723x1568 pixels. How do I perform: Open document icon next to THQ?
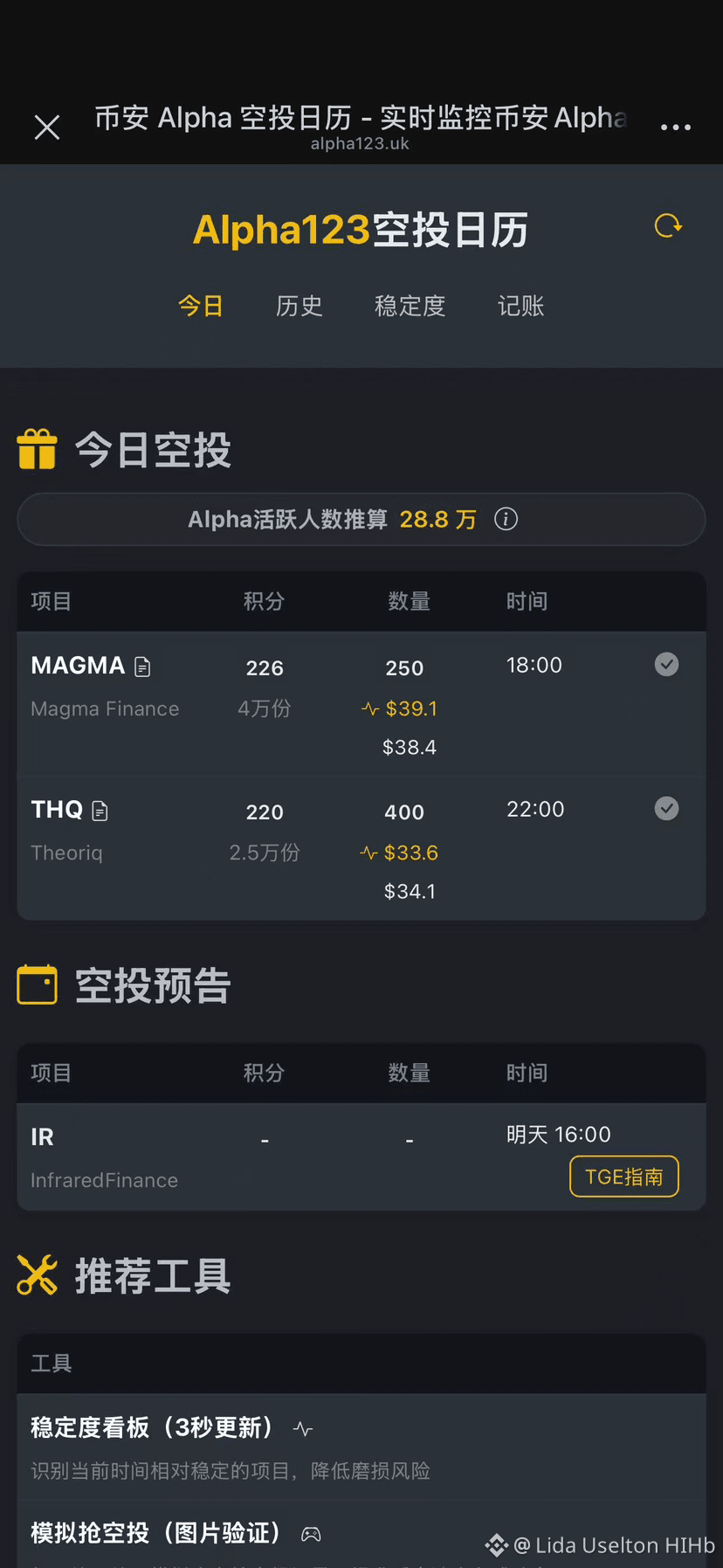(x=100, y=812)
